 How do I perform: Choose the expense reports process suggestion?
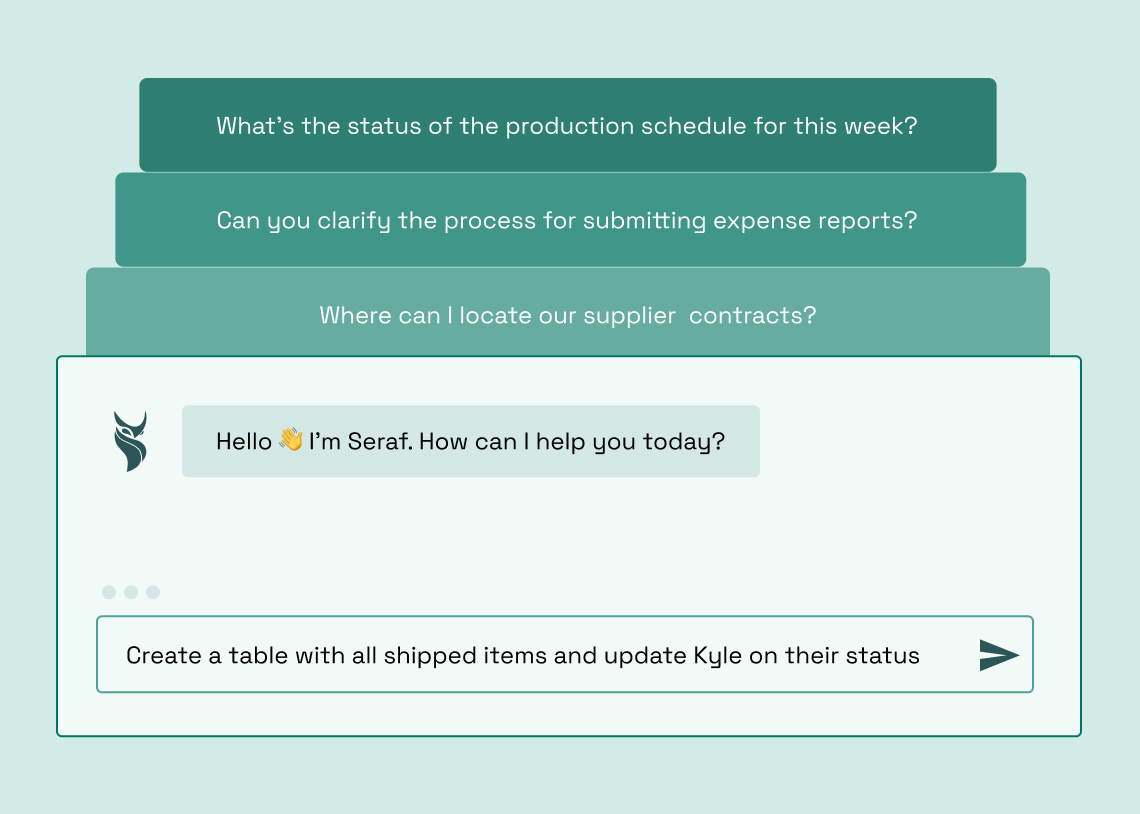tap(567, 220)
